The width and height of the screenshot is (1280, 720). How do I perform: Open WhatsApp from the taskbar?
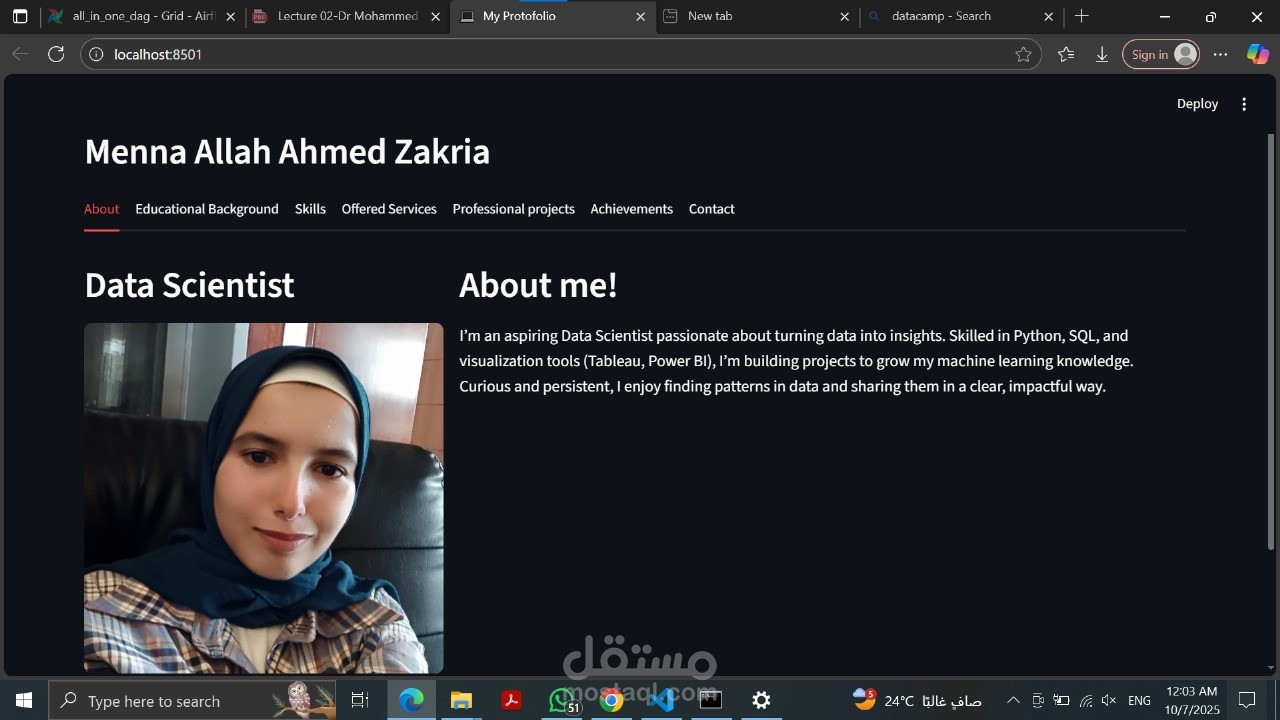click(562, 700)
